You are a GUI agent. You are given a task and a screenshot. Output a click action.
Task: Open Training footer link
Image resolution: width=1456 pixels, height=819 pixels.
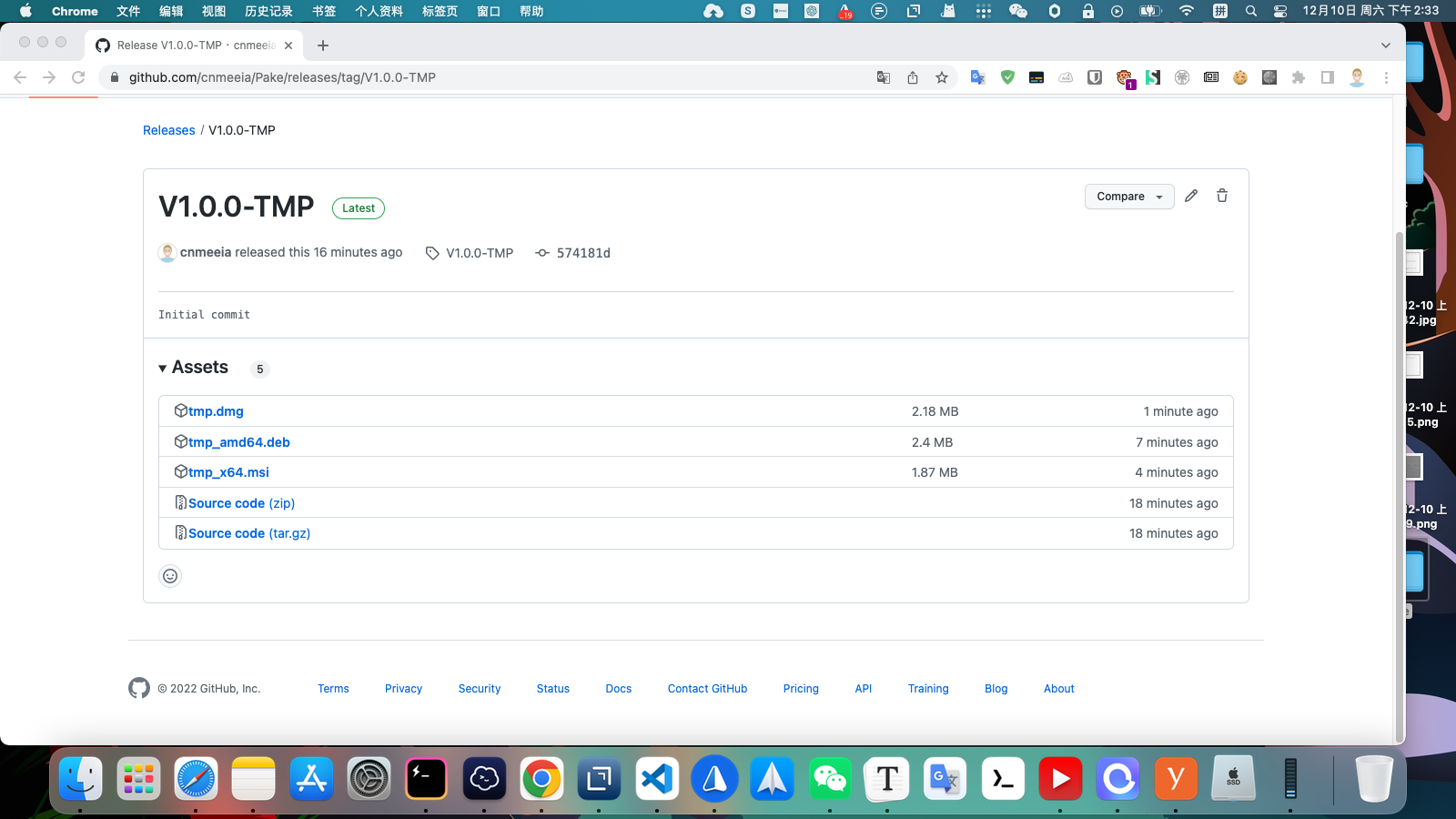point(928,689)
